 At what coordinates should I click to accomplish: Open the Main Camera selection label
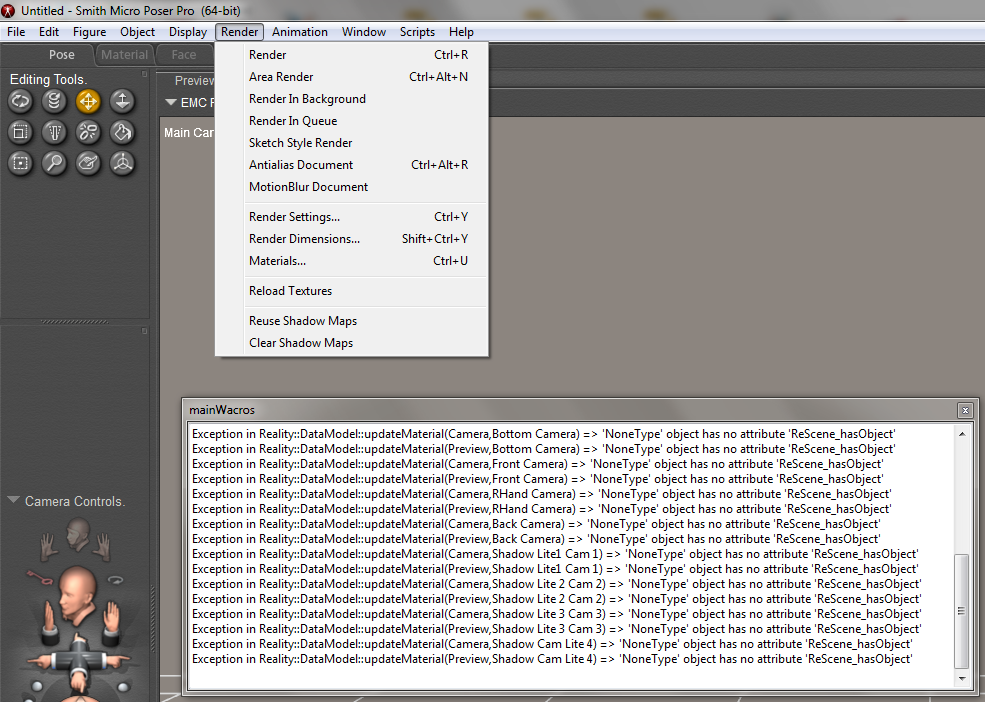[188, 133]
